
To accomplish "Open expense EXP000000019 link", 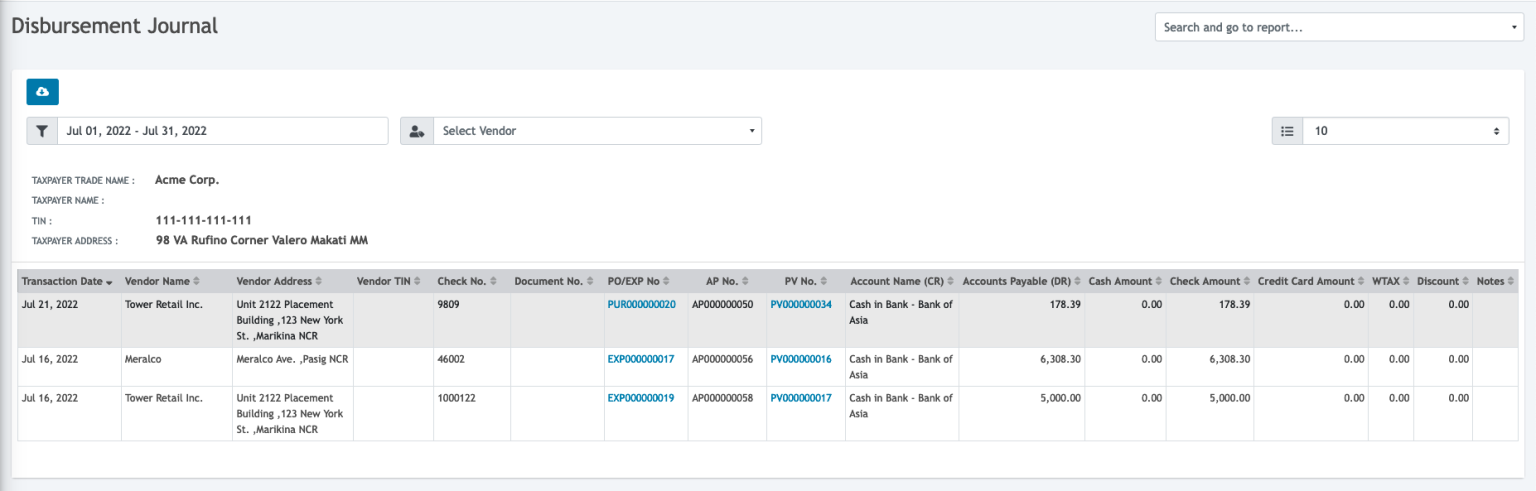I will click(641, 398).
